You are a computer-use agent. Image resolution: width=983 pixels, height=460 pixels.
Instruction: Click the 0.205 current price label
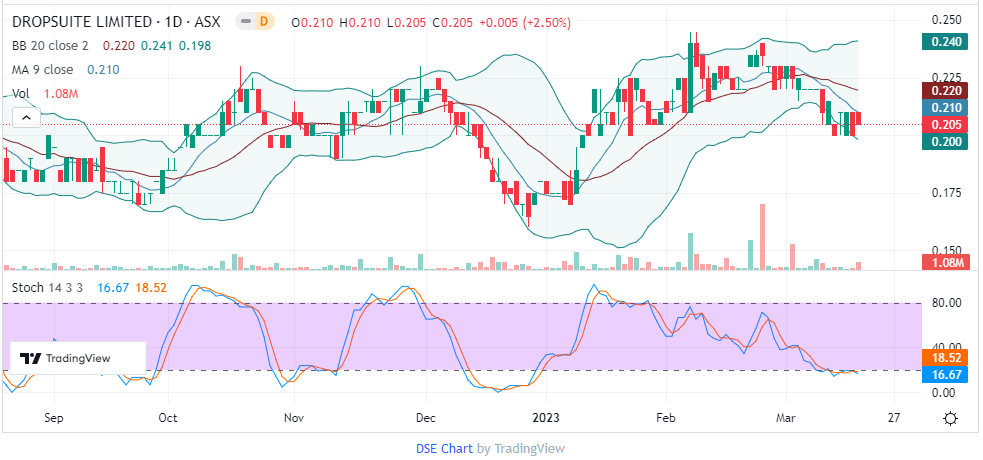tap(946, 124)
